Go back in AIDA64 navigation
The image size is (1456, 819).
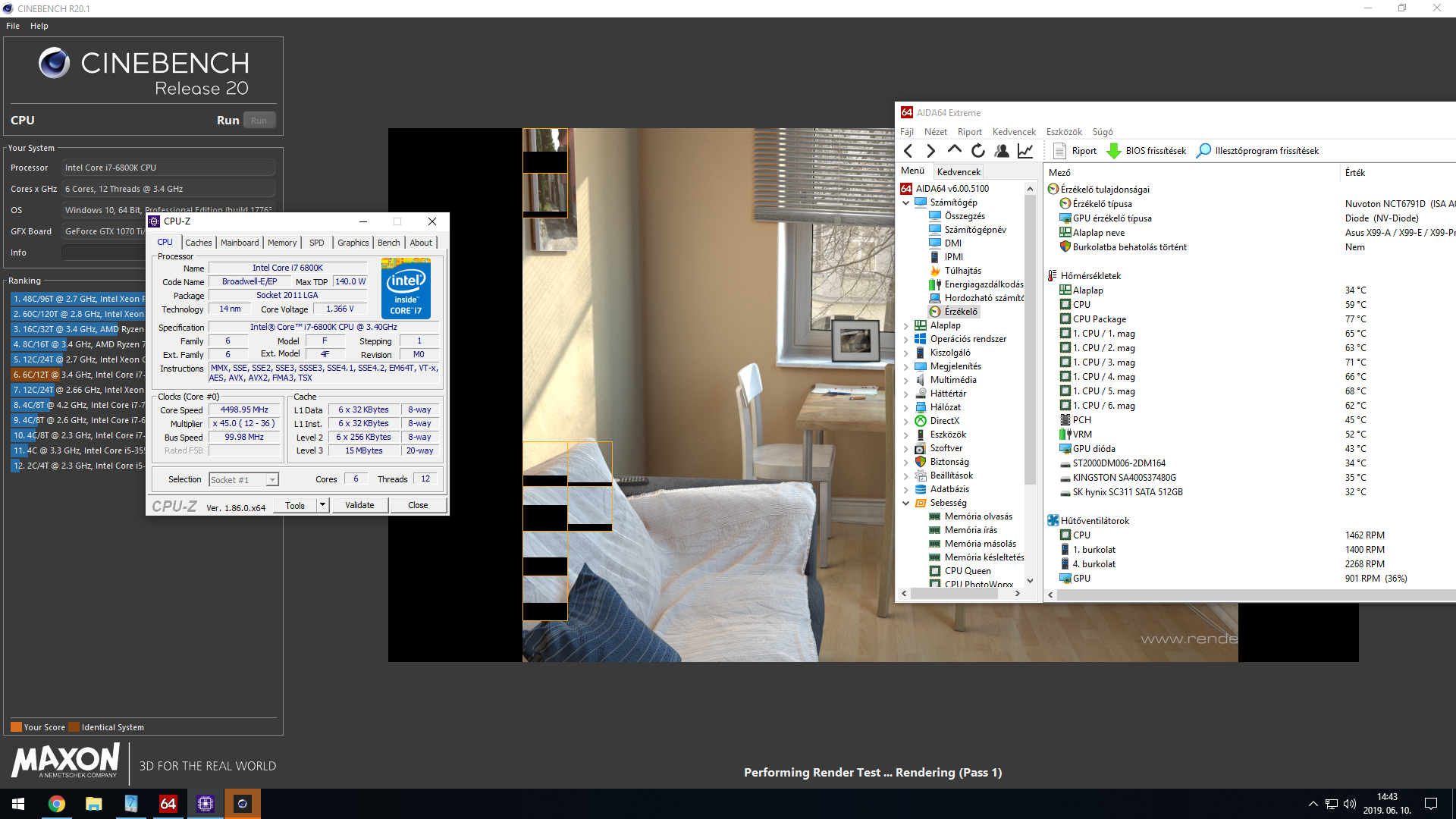(x=908, y=151)
